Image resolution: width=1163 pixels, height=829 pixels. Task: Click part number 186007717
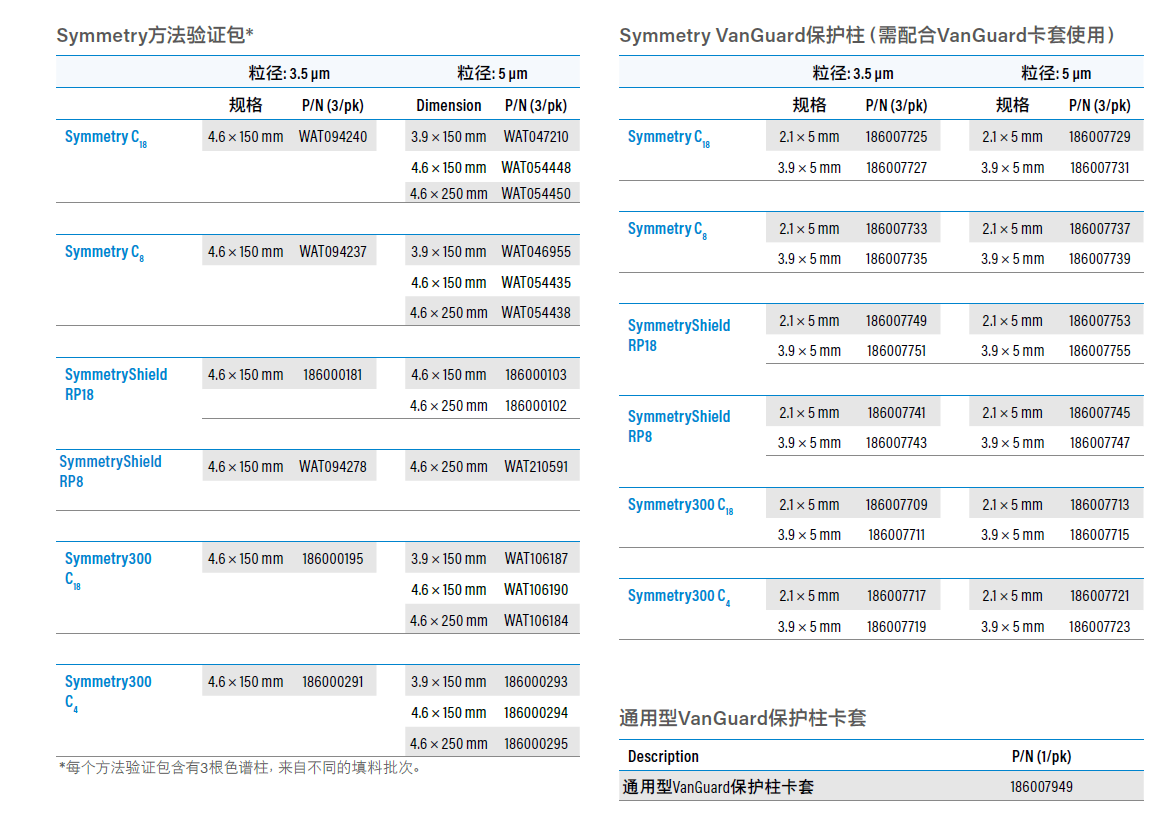[x=896, y=596]
